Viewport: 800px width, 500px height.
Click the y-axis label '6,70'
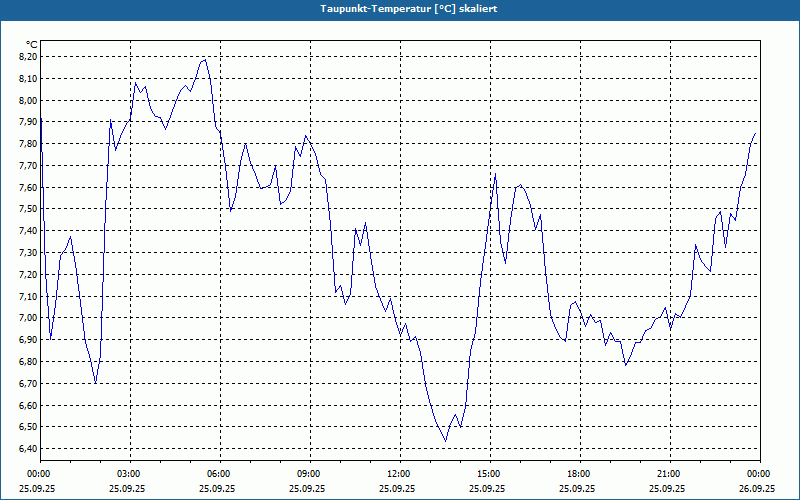coord(29,384)
